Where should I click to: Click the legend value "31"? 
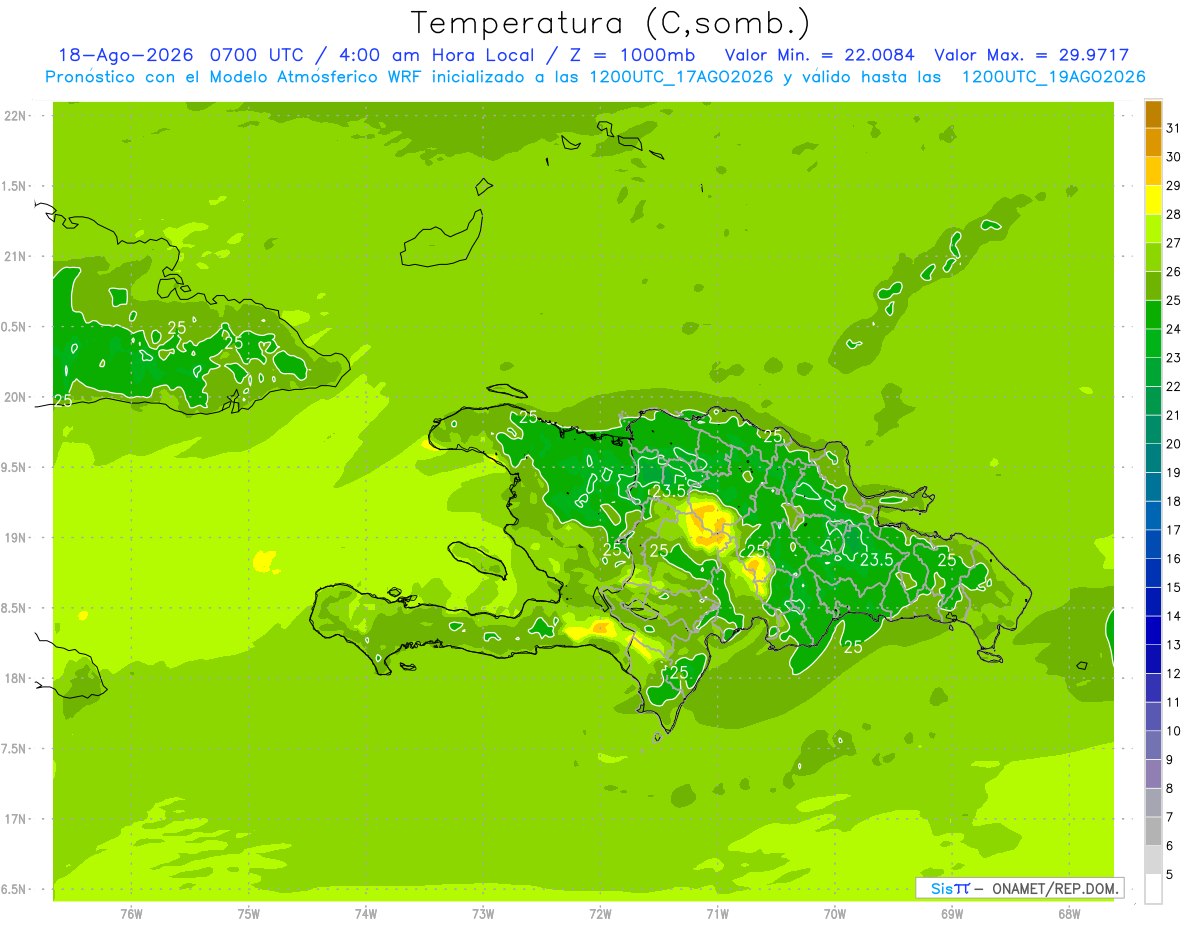point(1173,128)
